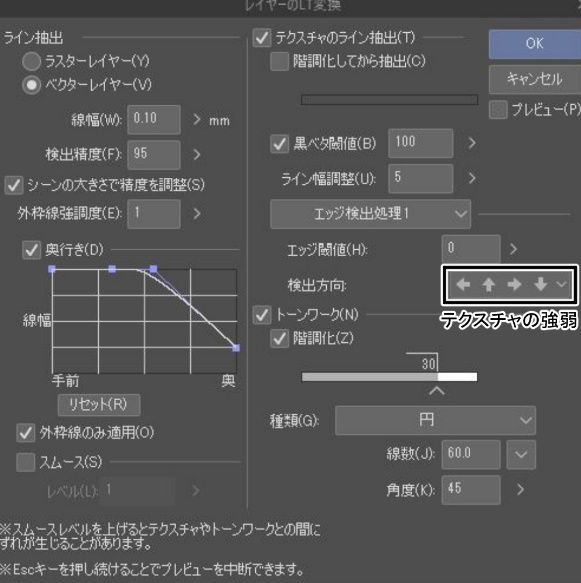Screen dimensions: 581x583
Task: Click ライン幅調整(U) value field 5
Action: click(421, 178)
